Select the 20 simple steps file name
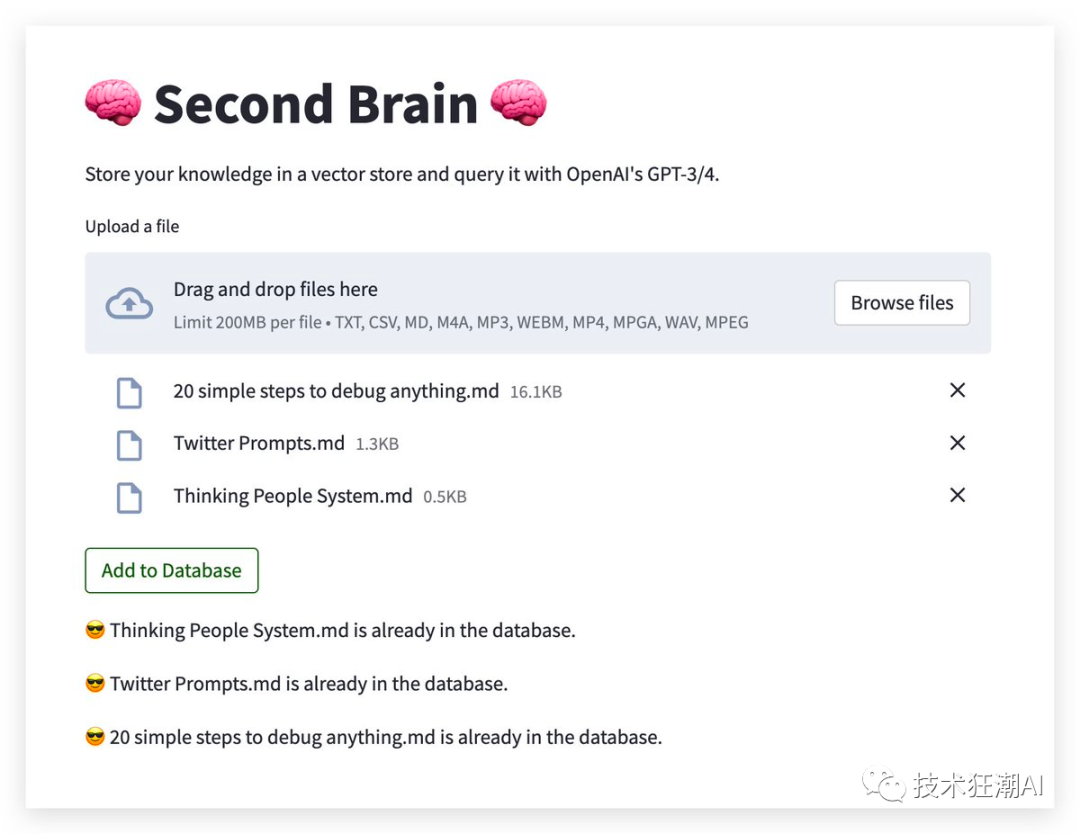The image size is (1080, 834). pyautogui.click(x=336, y=391)
